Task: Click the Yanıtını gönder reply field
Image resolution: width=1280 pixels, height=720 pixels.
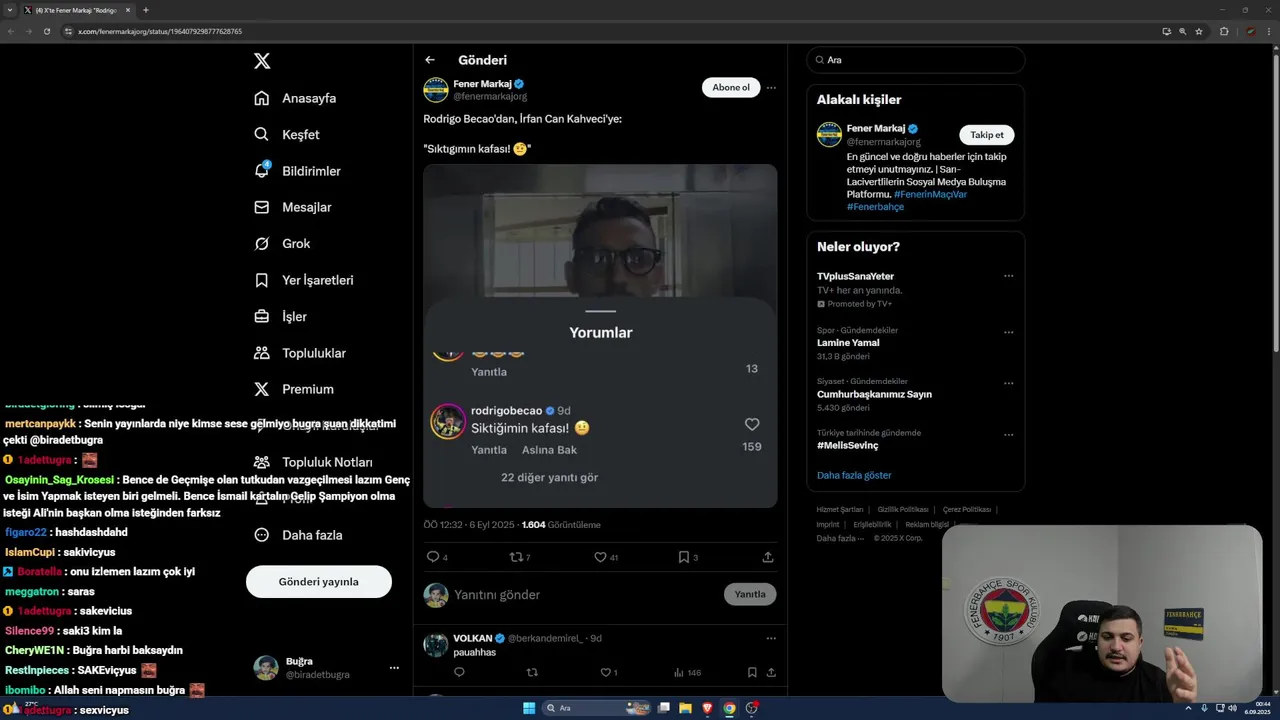Action: pos(585,594)
